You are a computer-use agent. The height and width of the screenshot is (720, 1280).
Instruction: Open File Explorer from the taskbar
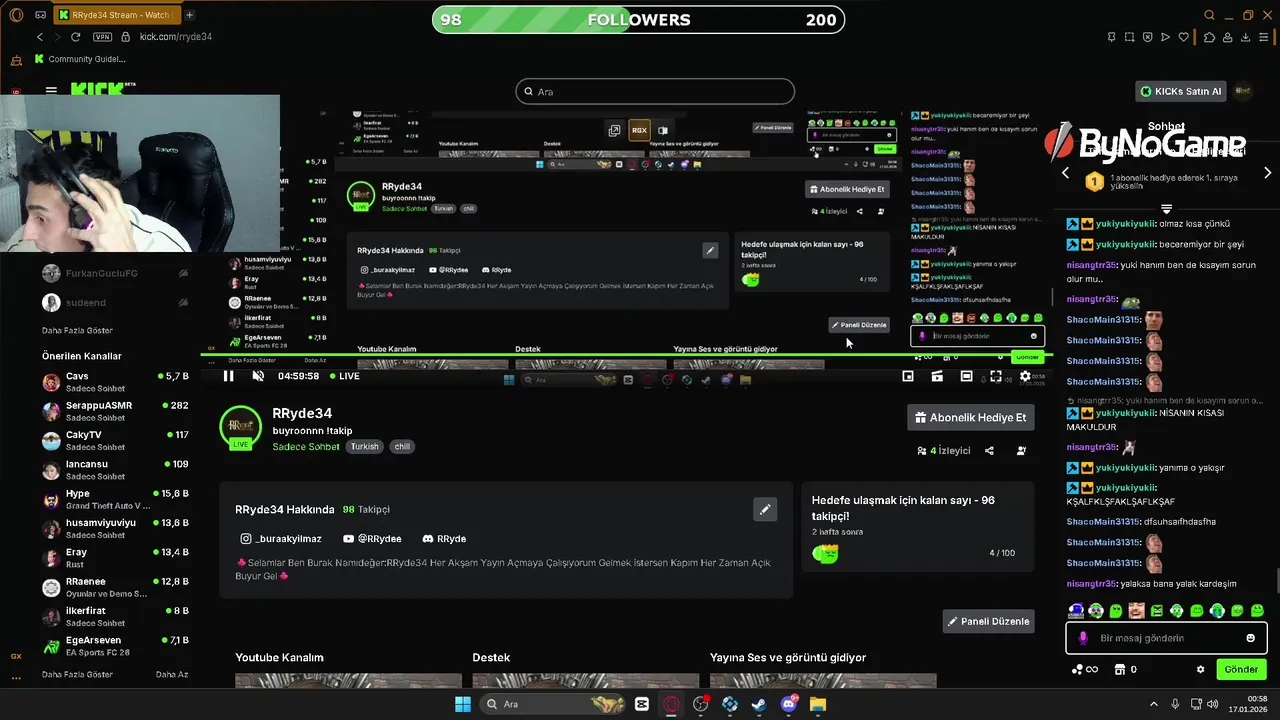pyautogui.click(x=818, y=704)
